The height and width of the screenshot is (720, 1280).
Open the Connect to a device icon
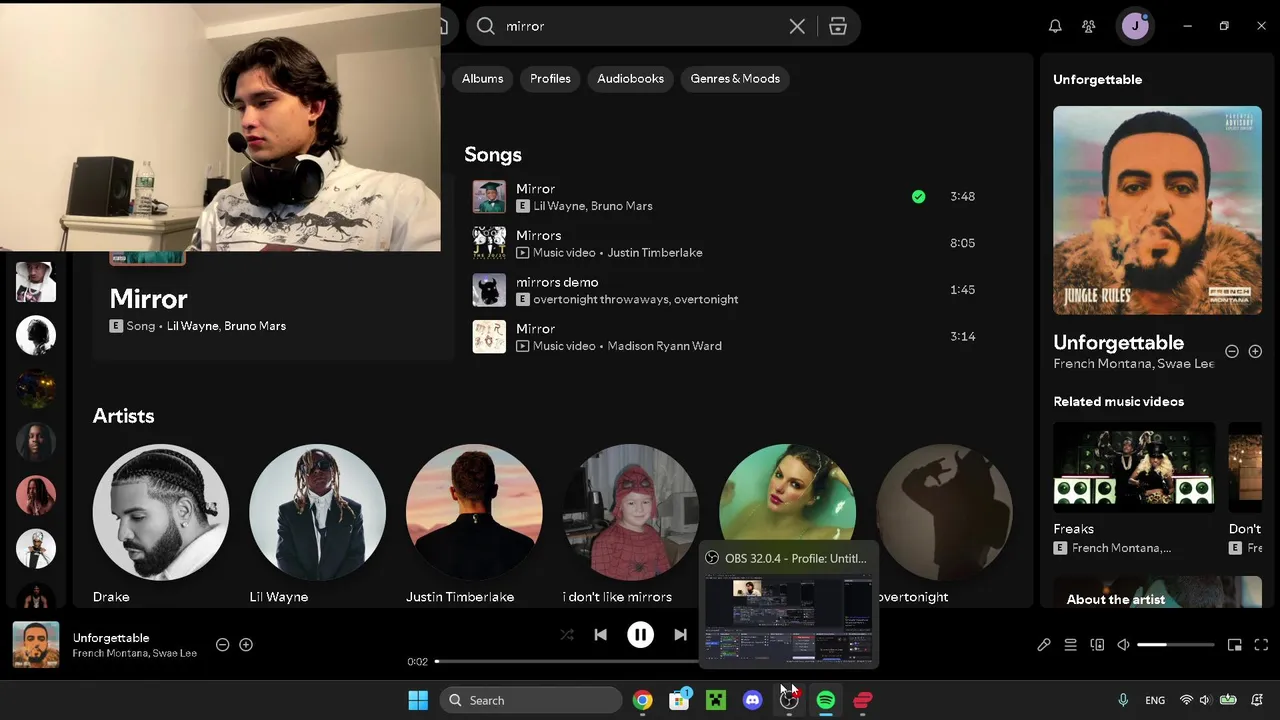pyautogui.click(x=1097, y=645)
